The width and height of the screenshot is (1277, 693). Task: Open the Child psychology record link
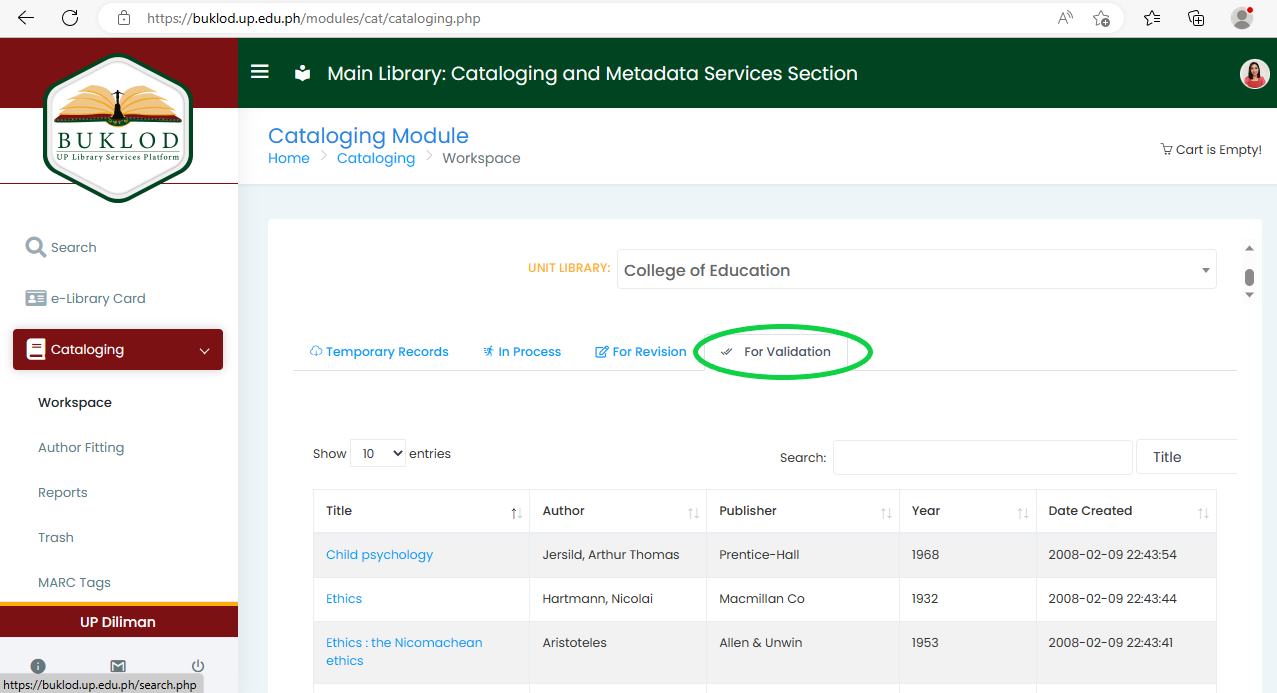coord(379,555)
